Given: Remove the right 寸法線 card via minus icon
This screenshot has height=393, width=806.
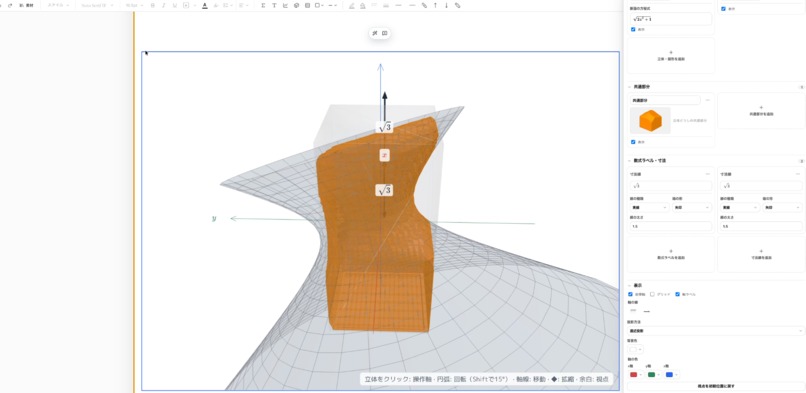Looking at the screenshot, I should 798,174.
